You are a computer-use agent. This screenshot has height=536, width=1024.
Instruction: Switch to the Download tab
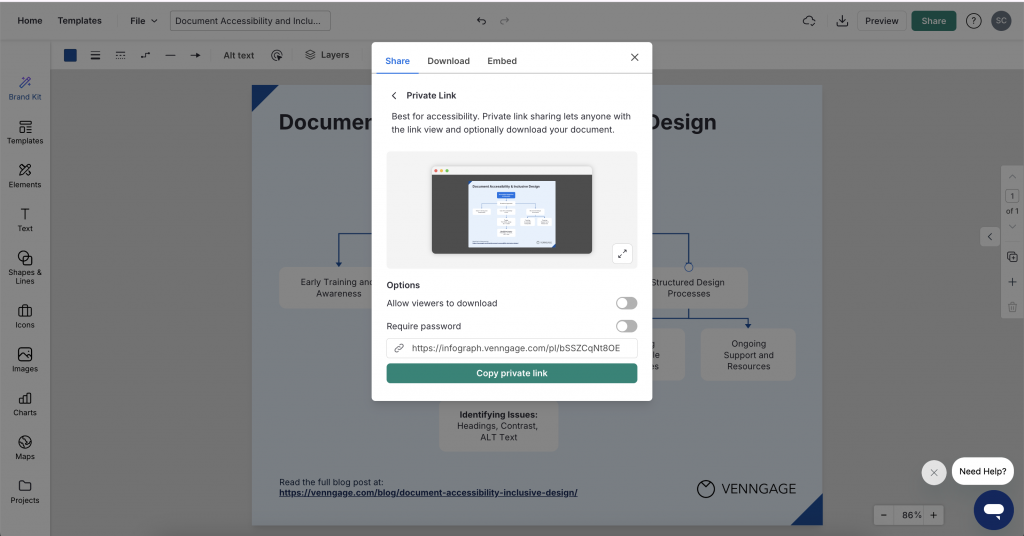tap(449, 61)
